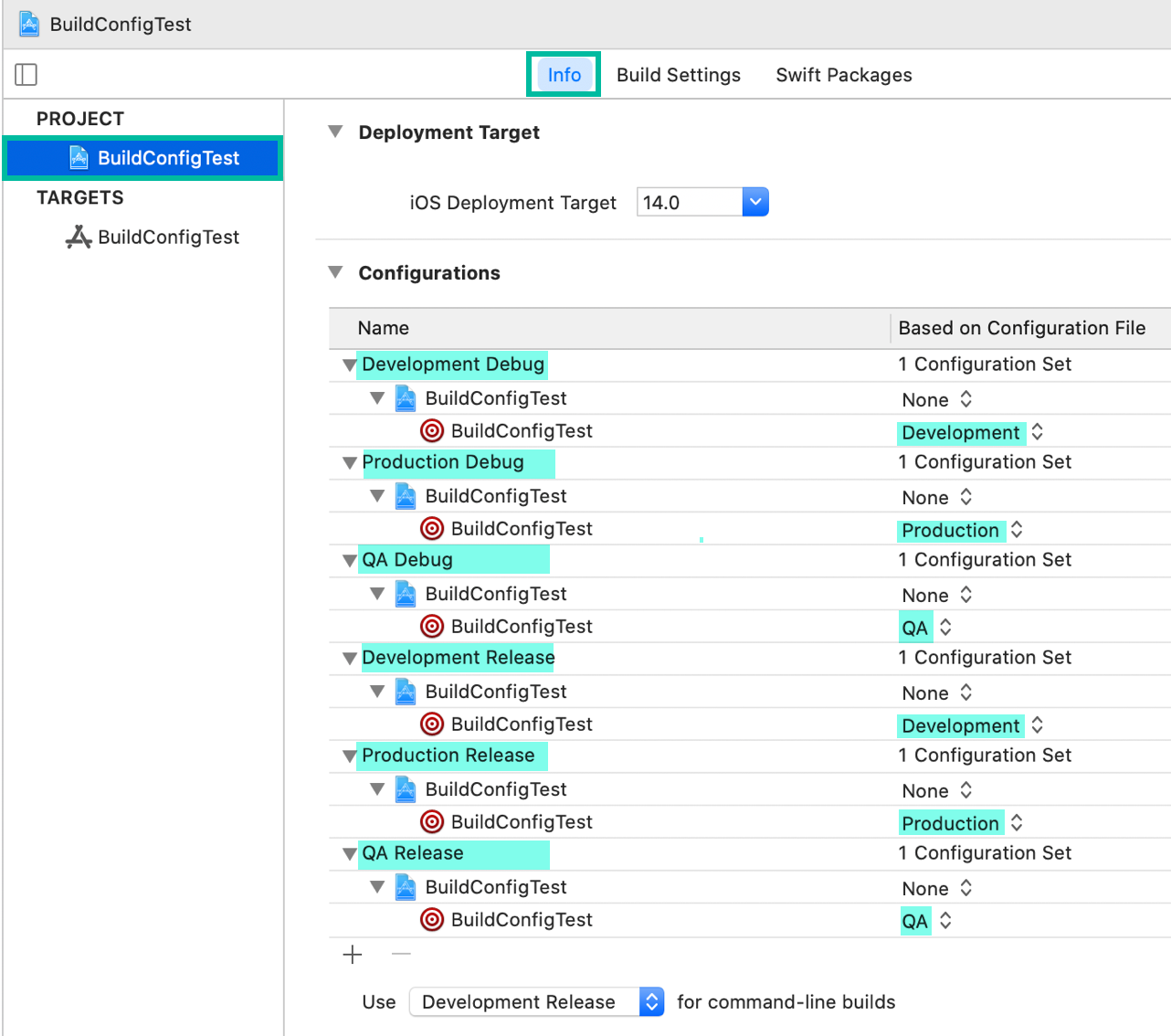Select the Production Release configuration row

pyautogui.click(x=448, y=756)
